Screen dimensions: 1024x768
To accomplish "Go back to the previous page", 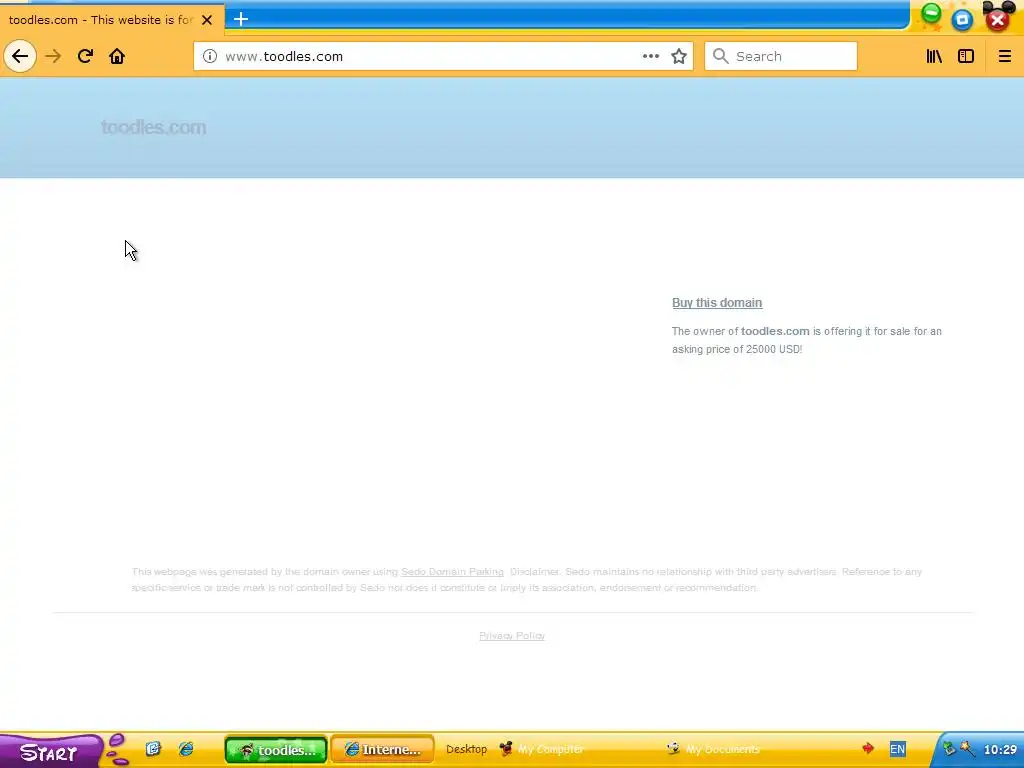I will [20, 56].
